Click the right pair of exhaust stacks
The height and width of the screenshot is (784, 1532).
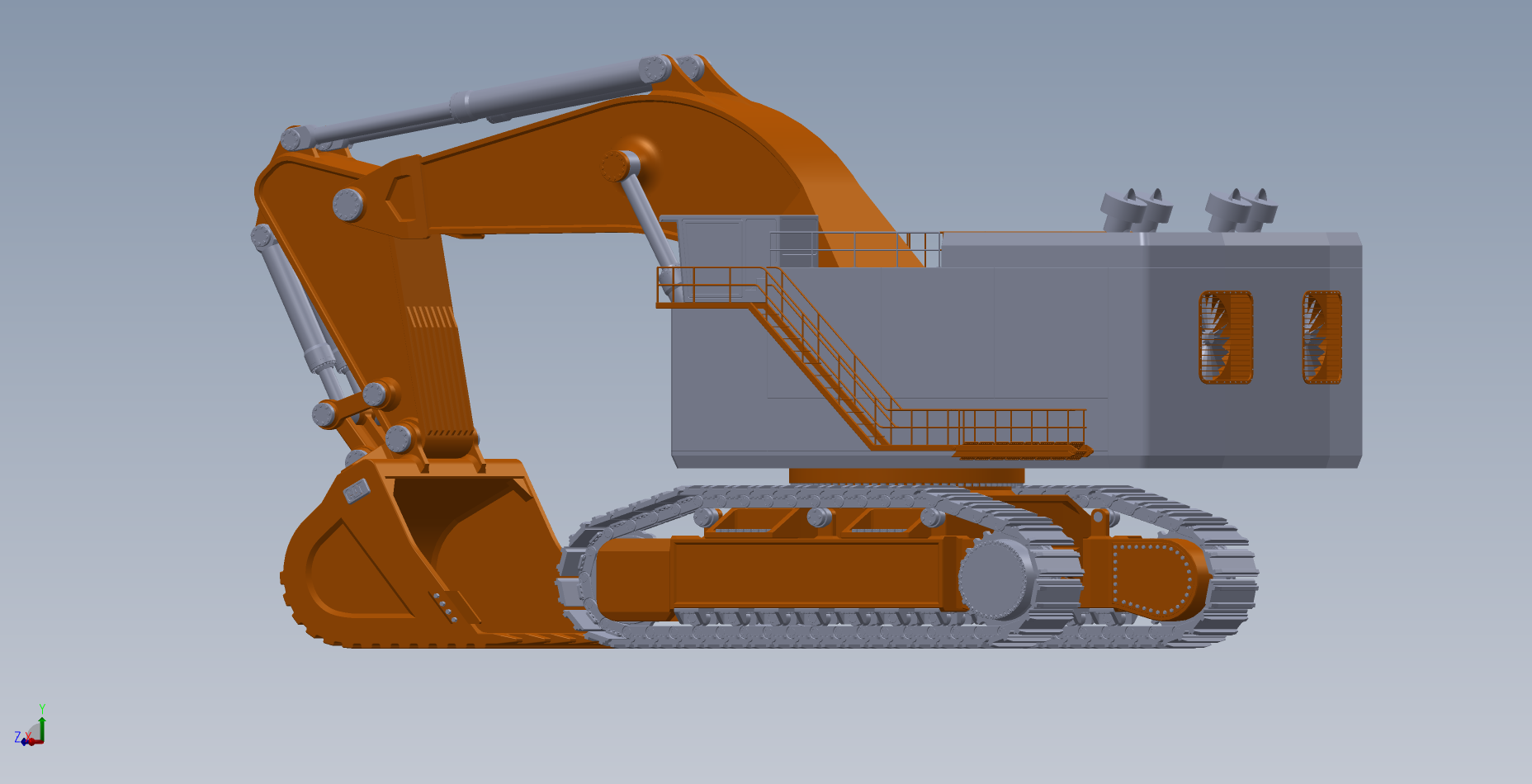pyautogui.click(x=1241, y=210)
